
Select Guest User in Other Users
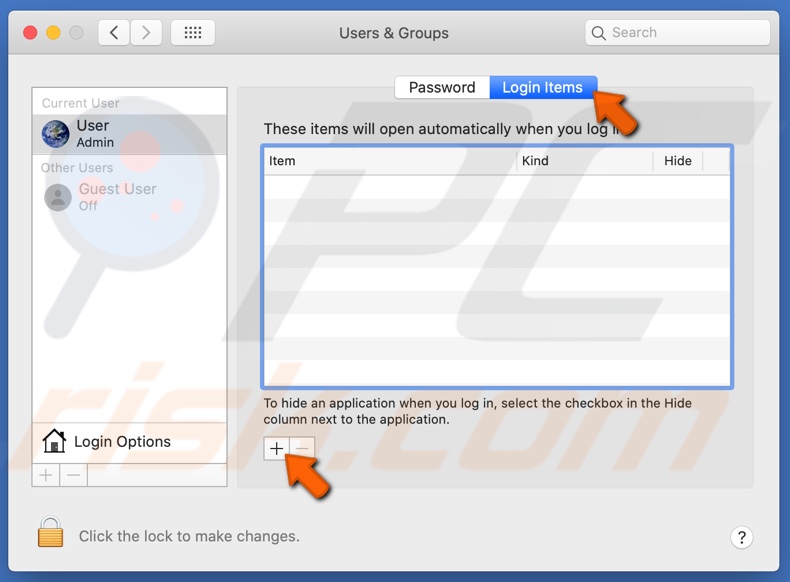tap(129, 197)
